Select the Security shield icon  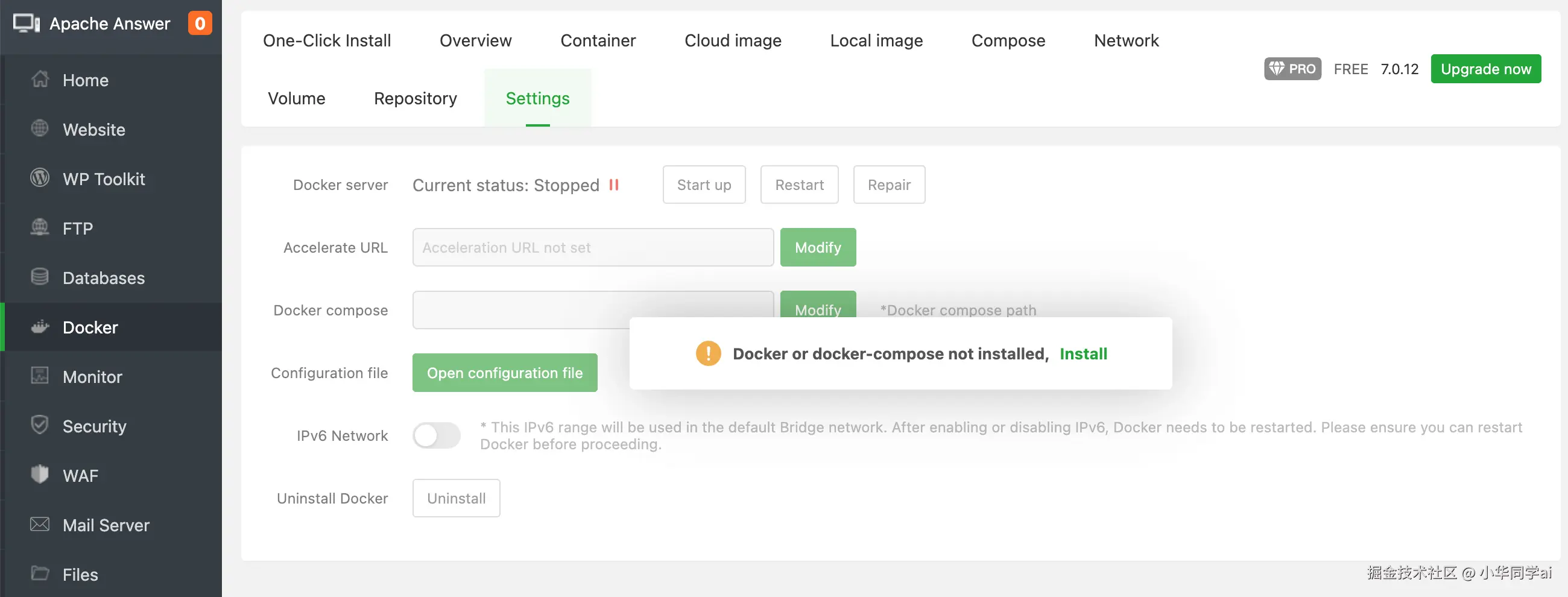[40, 425]
